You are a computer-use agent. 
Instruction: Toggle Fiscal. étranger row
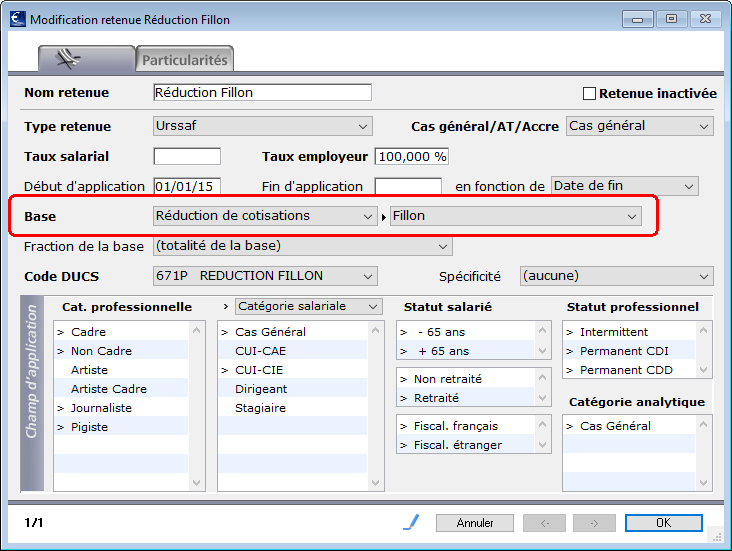click(x=465, y=445)
